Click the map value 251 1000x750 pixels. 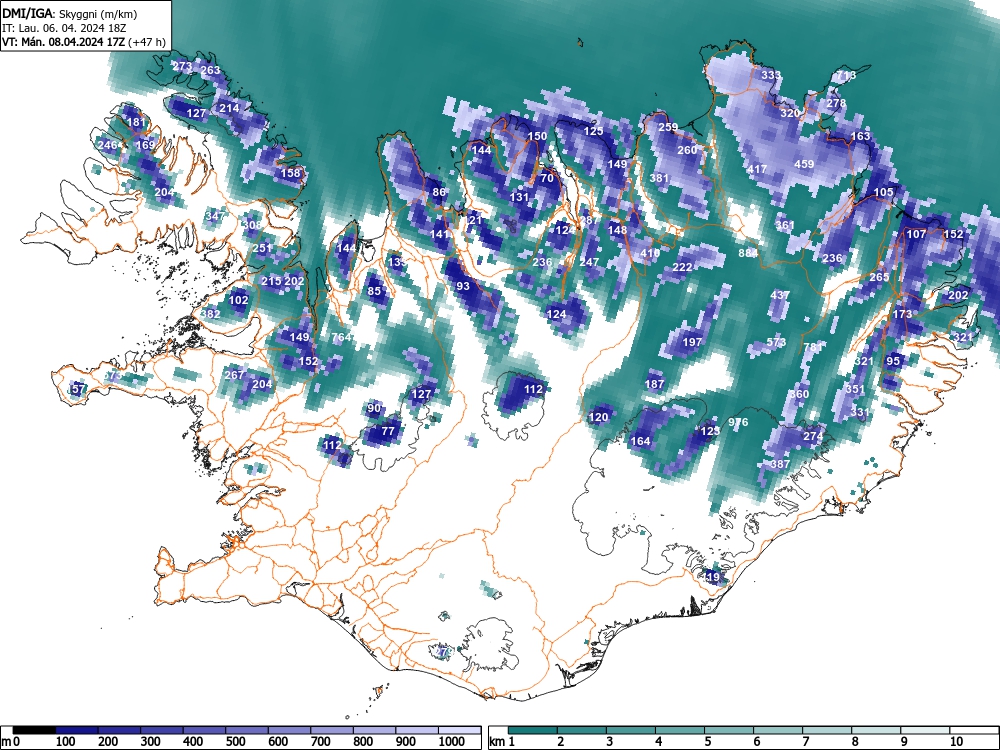pos(262,248)
